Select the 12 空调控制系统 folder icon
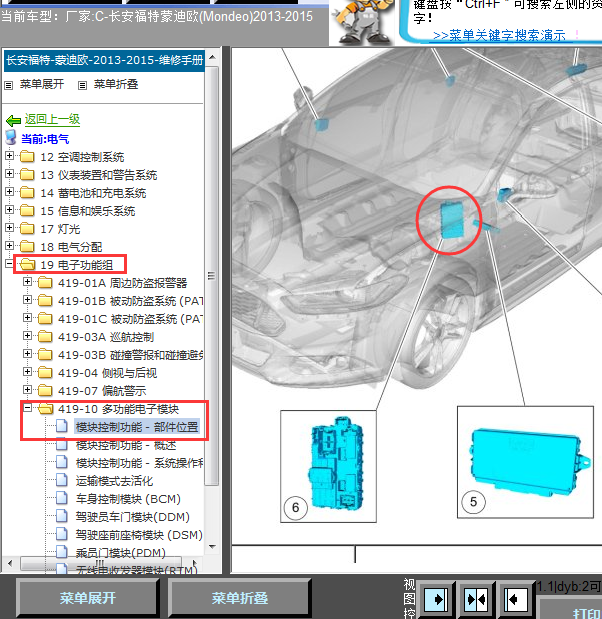 (27, 157)
